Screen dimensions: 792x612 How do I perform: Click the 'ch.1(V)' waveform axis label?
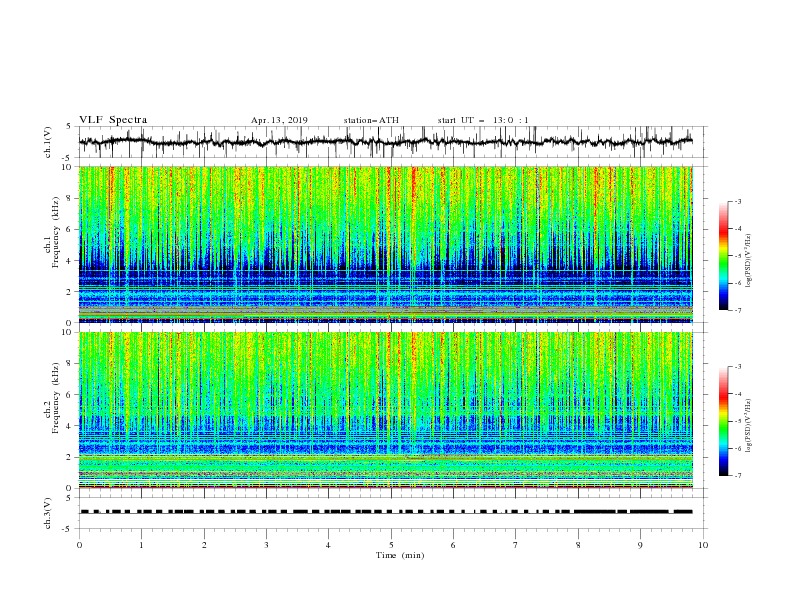coord(48,142)
